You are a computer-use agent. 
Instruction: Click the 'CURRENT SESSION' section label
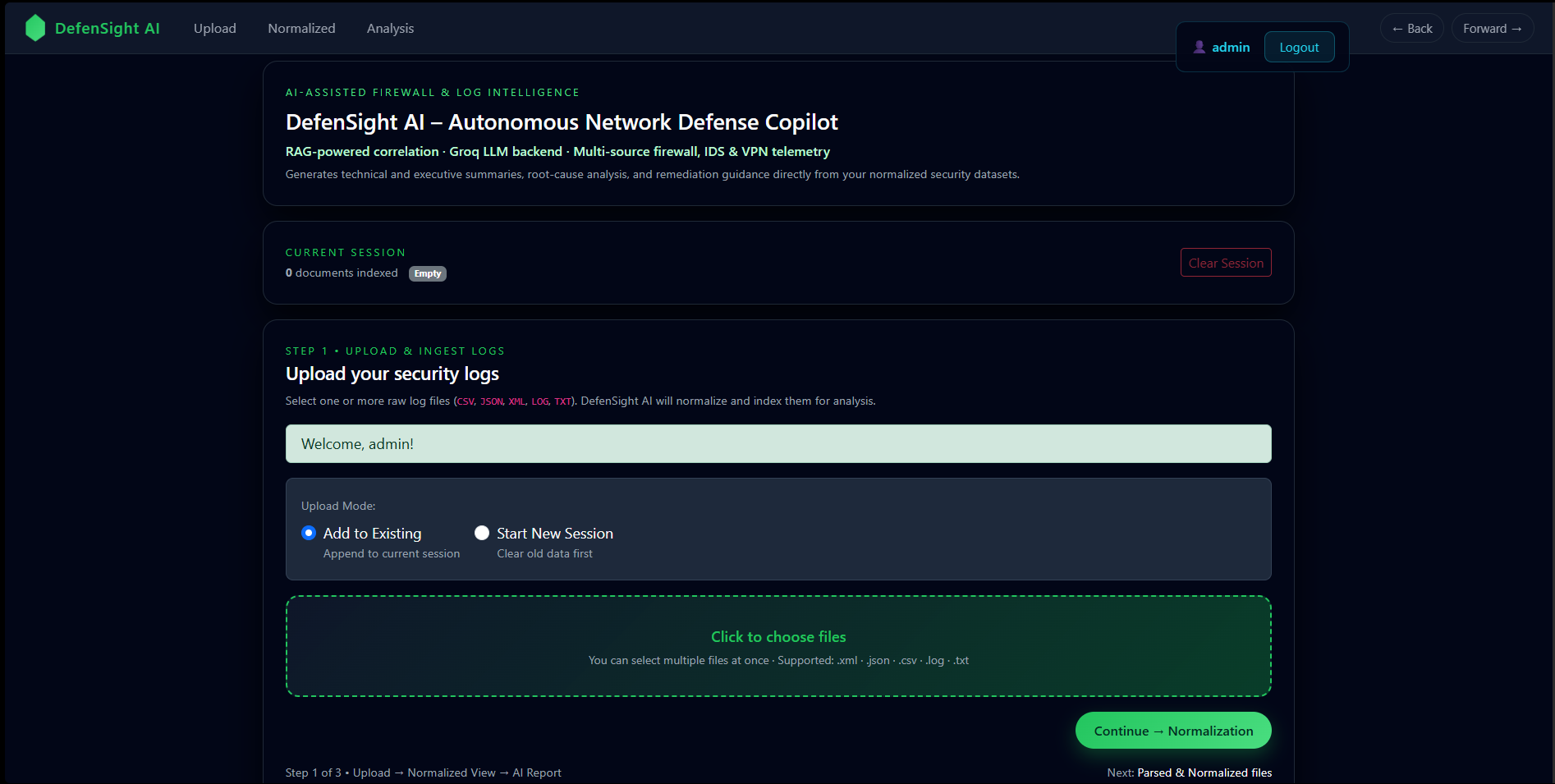point(346,253)
